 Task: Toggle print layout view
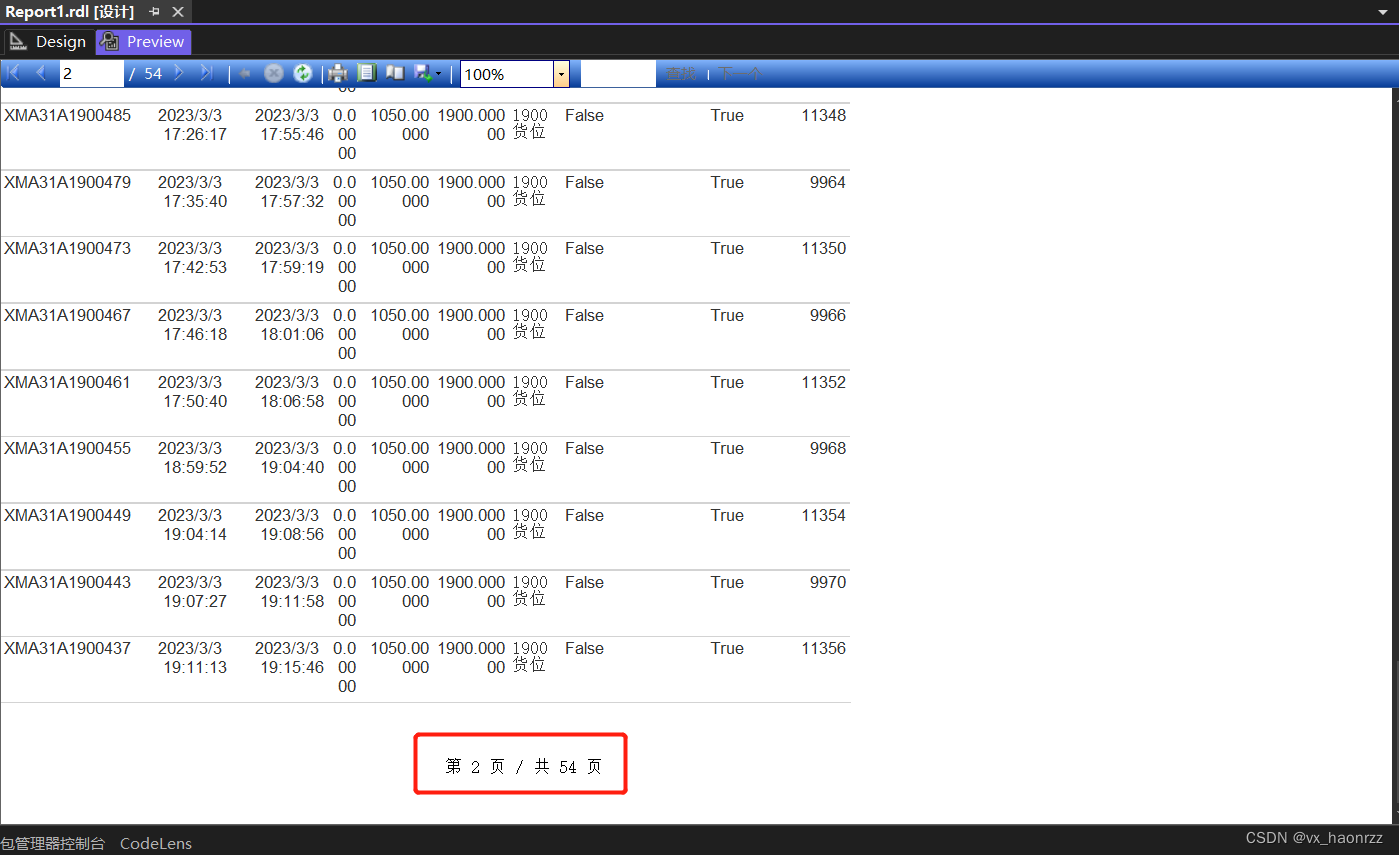click(394, 72)
